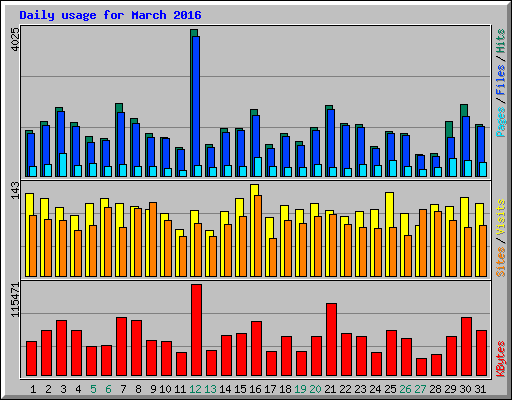
Task: Select the orange sites bar for day 27
Action: (x=423, y=243)
